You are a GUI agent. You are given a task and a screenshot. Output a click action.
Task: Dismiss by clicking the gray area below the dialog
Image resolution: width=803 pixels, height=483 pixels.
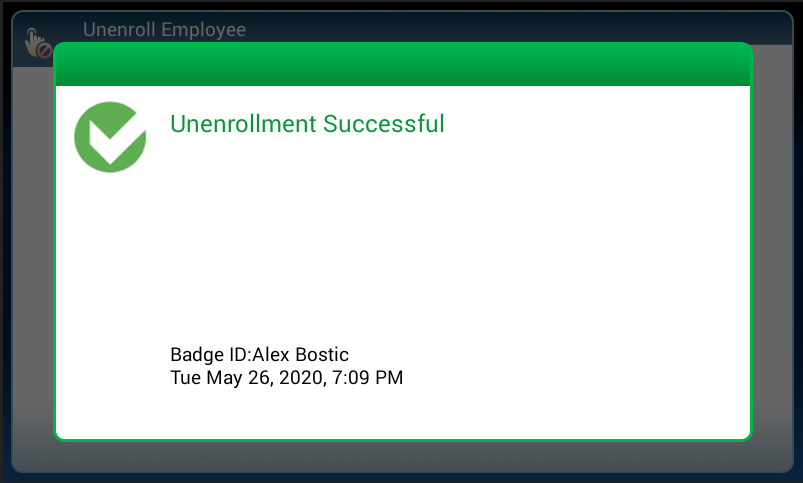[x=402, y=456]
